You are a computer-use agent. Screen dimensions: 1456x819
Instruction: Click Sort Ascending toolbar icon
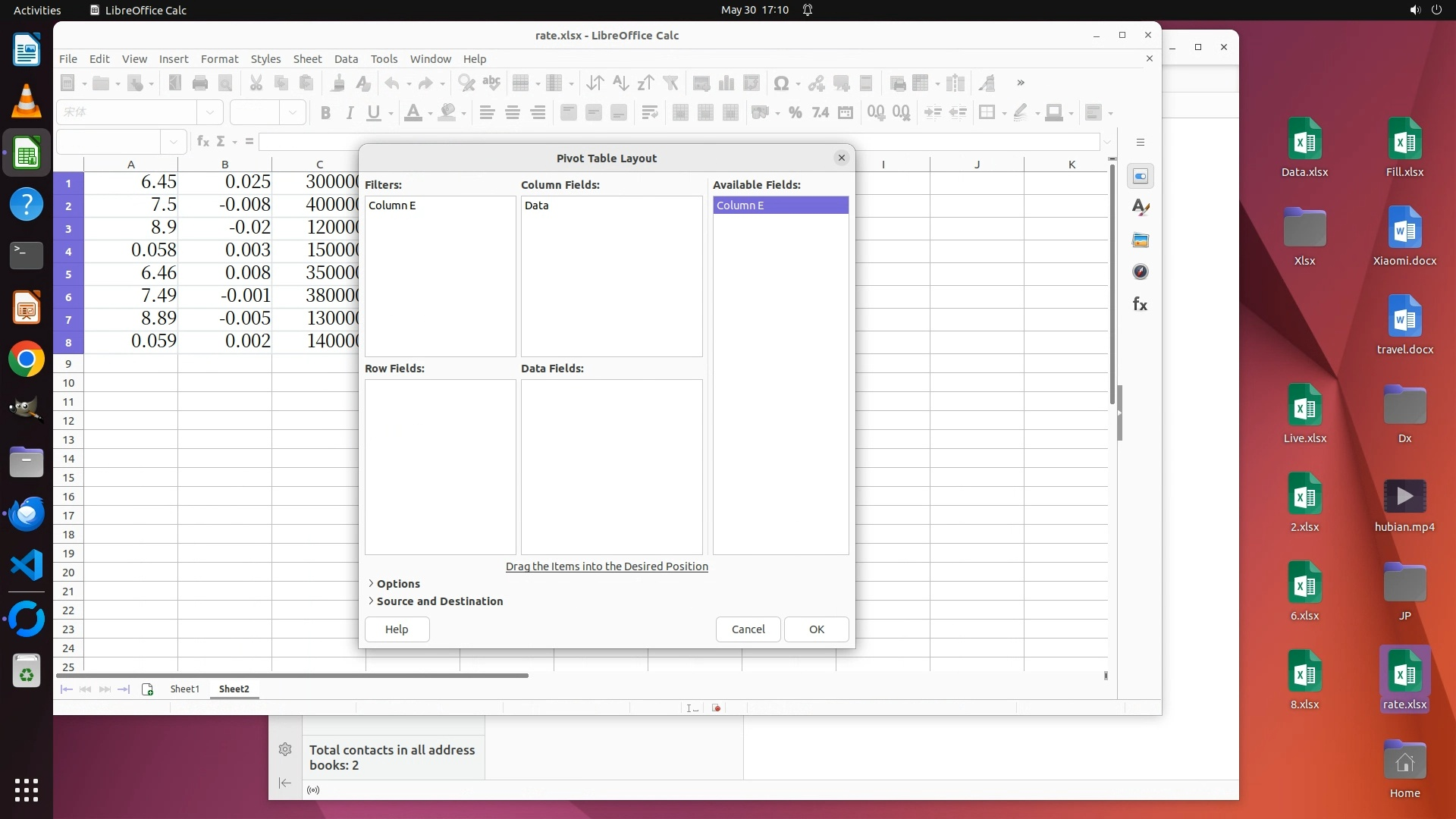point(620,83)
